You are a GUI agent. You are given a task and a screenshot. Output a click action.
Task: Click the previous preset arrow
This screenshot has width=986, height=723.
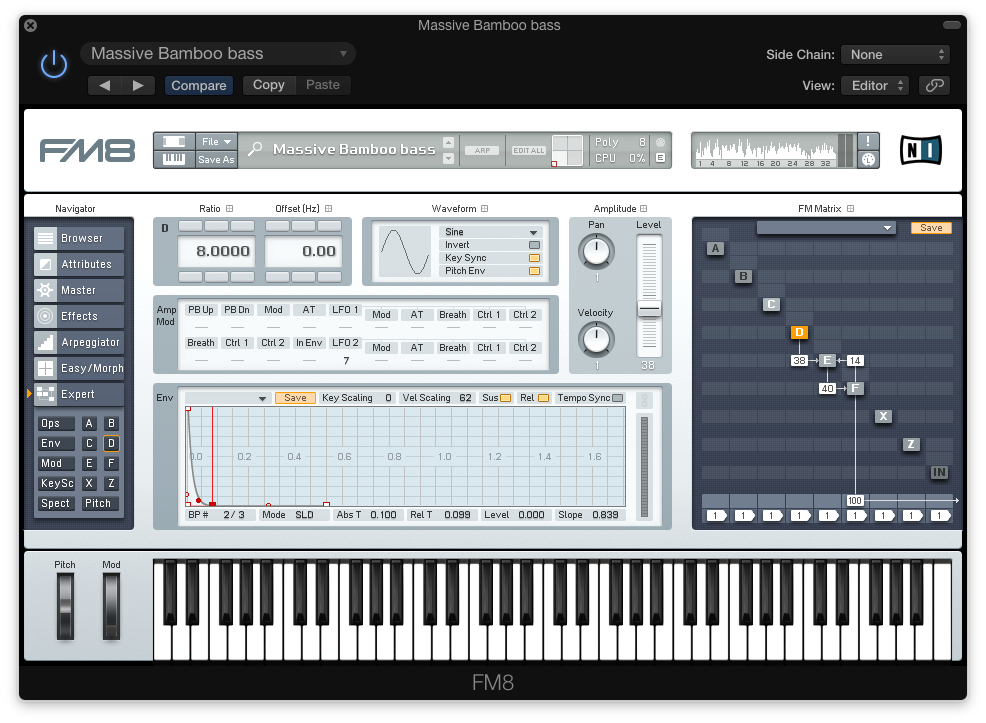click(x=104, y=85)
